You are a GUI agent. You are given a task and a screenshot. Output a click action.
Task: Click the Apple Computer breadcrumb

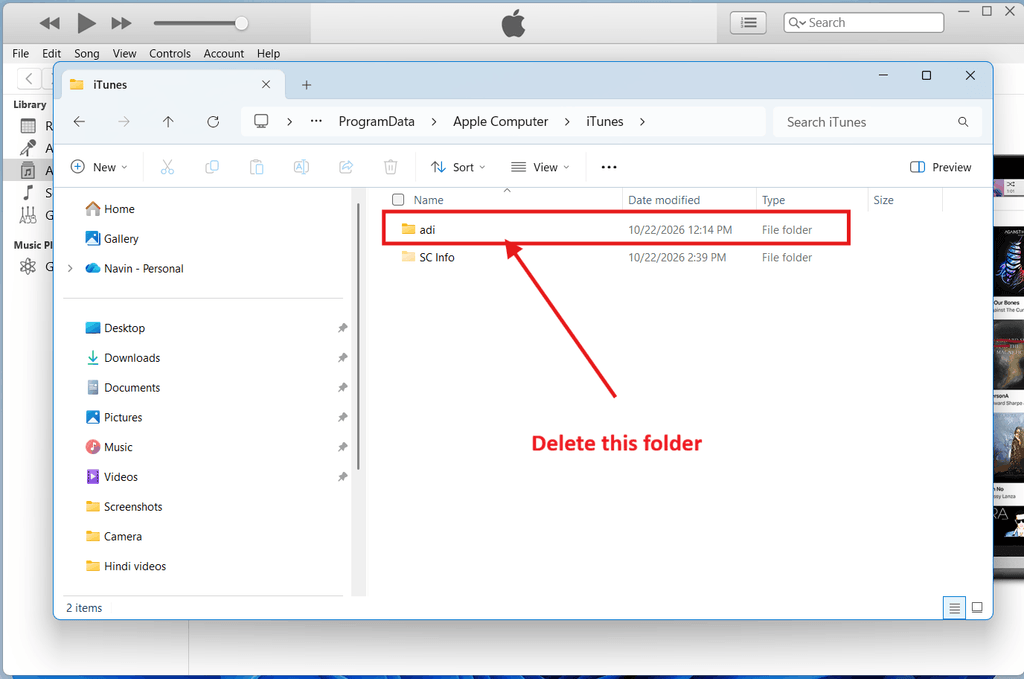500,121
